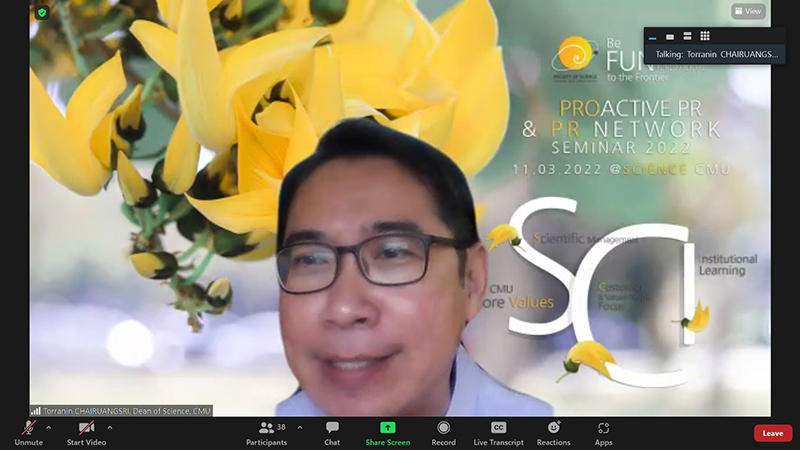Viewport: 800px width, 450px height.
Task: Click the red Leave button
Action: coord(773,433)
